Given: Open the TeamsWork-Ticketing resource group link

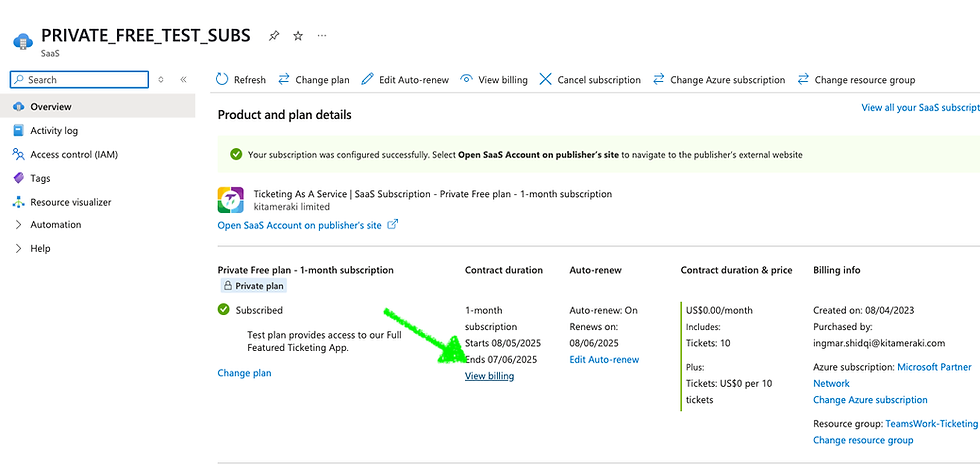Looking at the screenshot, I should coord(931,423).
